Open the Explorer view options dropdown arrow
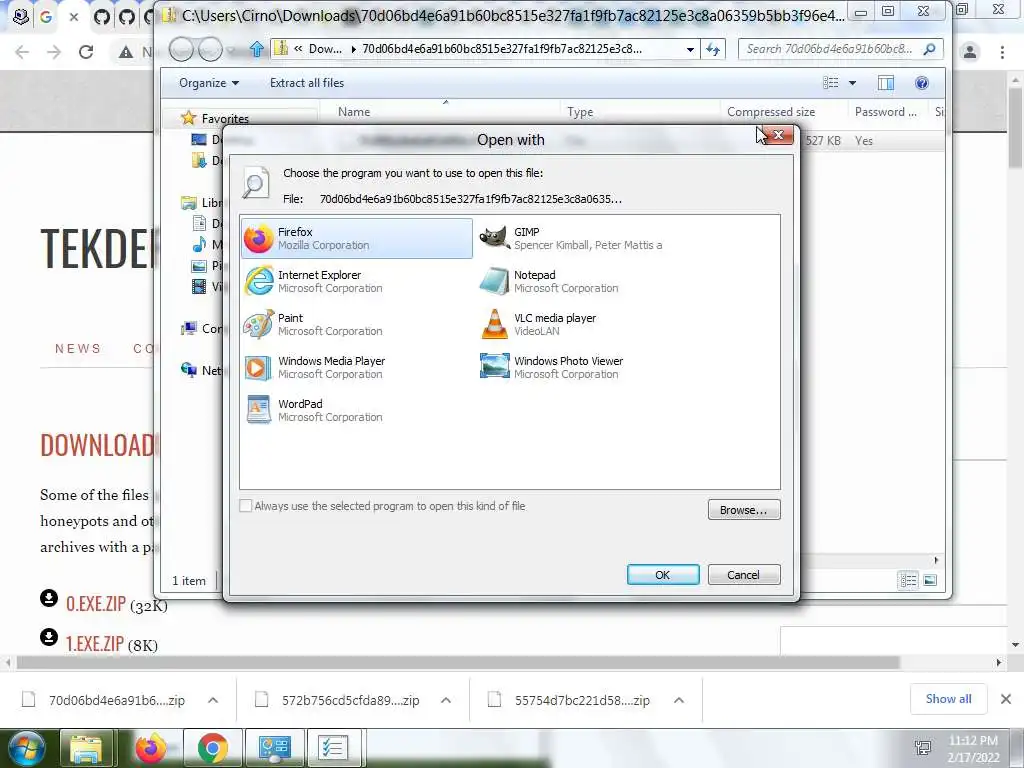This screenshot has width=1024, height=768. coord(852,83)
